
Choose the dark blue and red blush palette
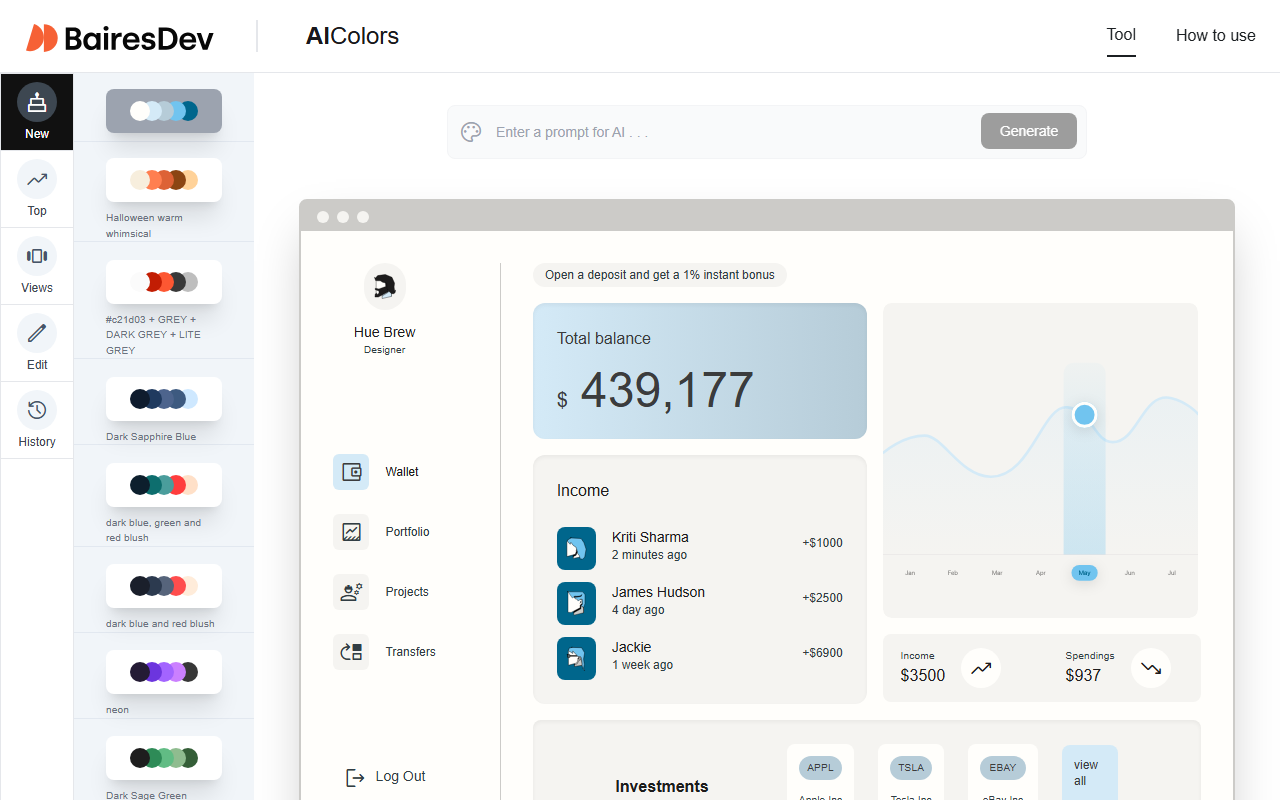[x=164, y=586]
